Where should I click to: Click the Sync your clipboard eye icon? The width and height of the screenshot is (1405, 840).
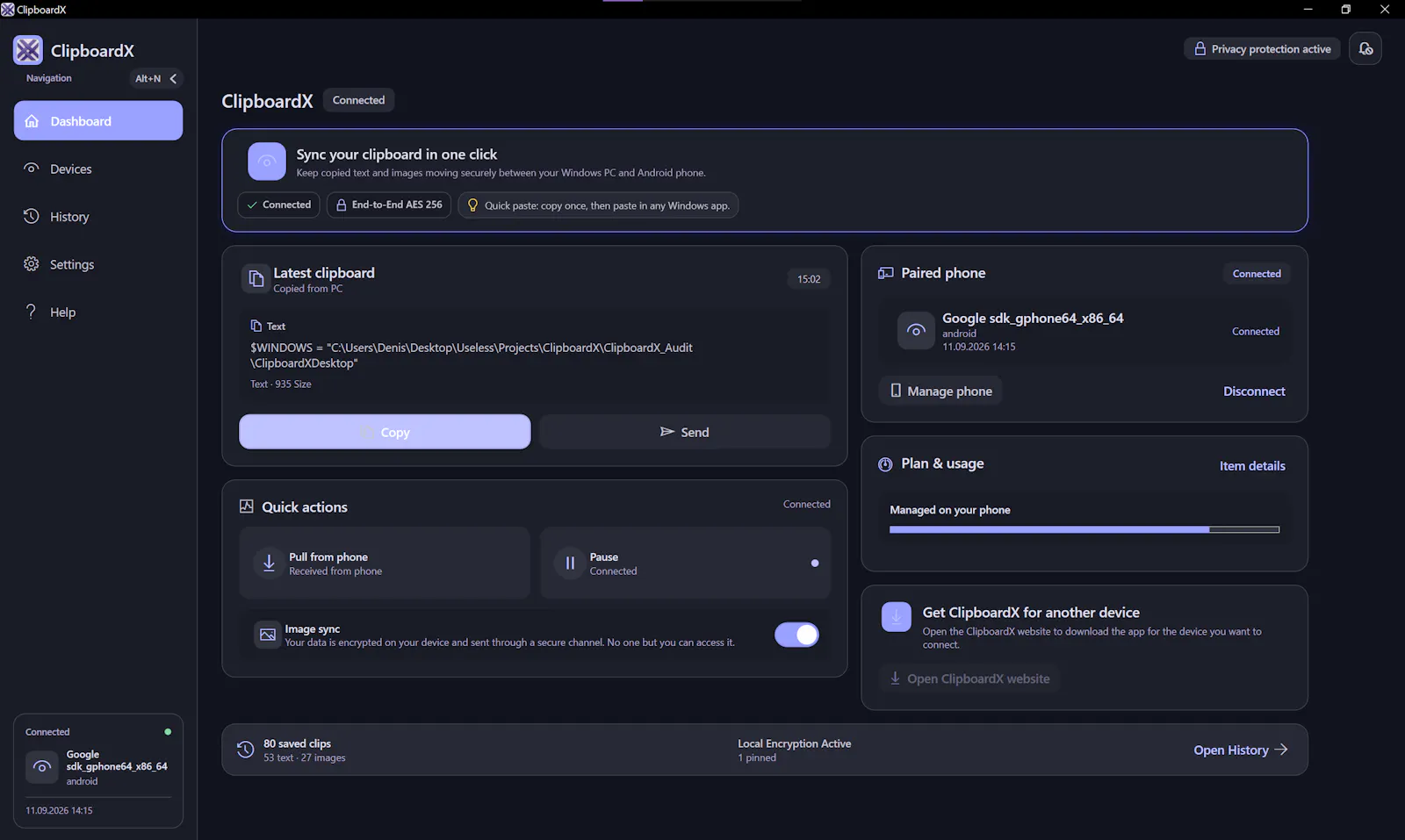click(267, 162)
